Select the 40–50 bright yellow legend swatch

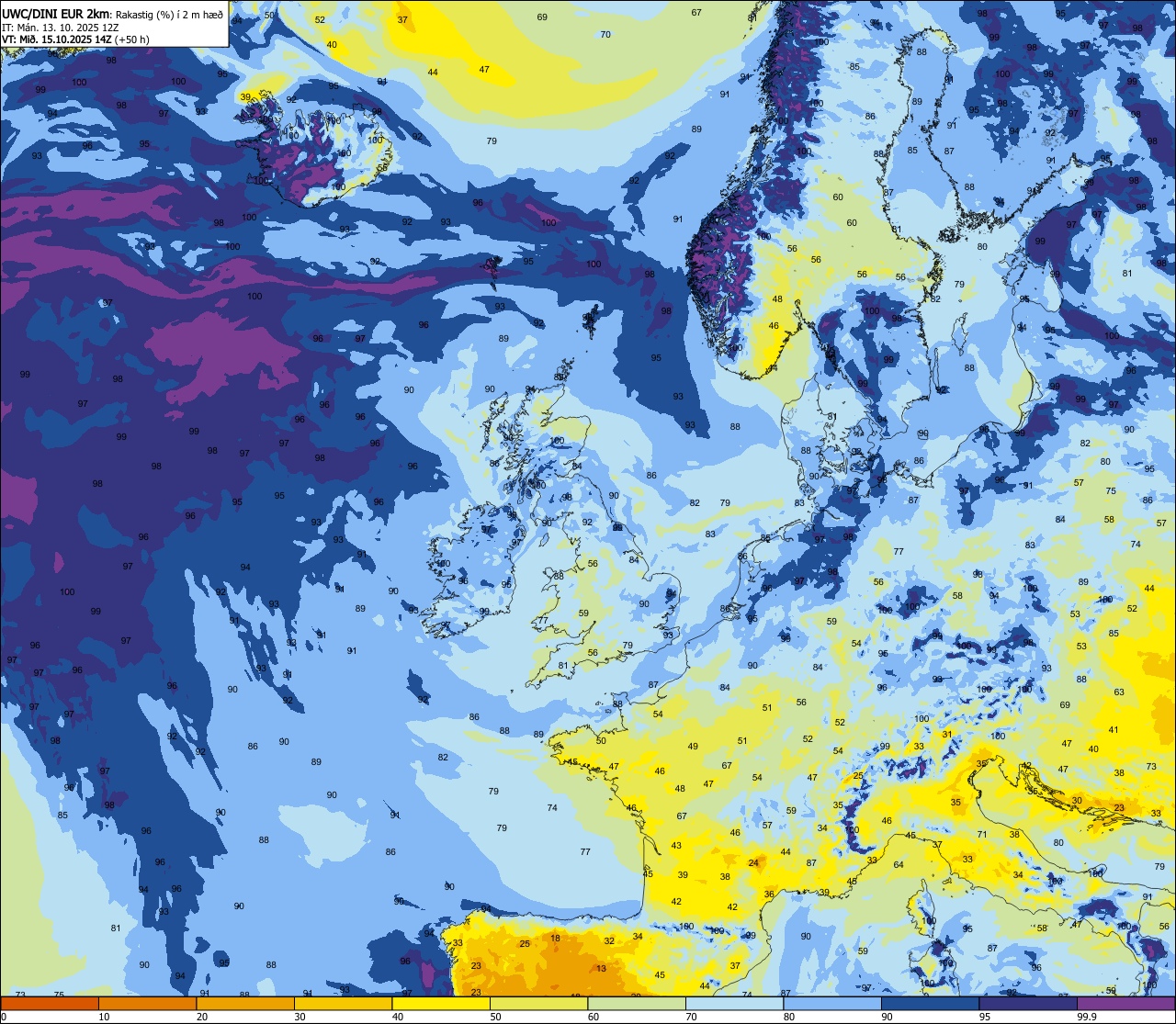pyautogui.click(x=441, y=1003)
